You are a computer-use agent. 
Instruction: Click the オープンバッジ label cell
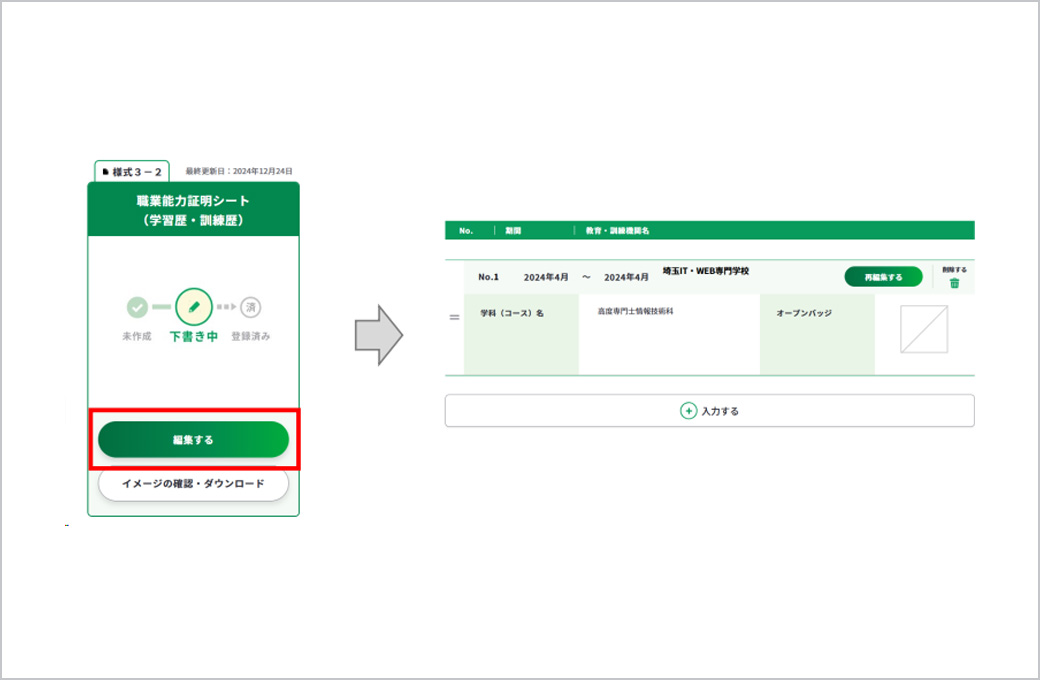(817, 334)
